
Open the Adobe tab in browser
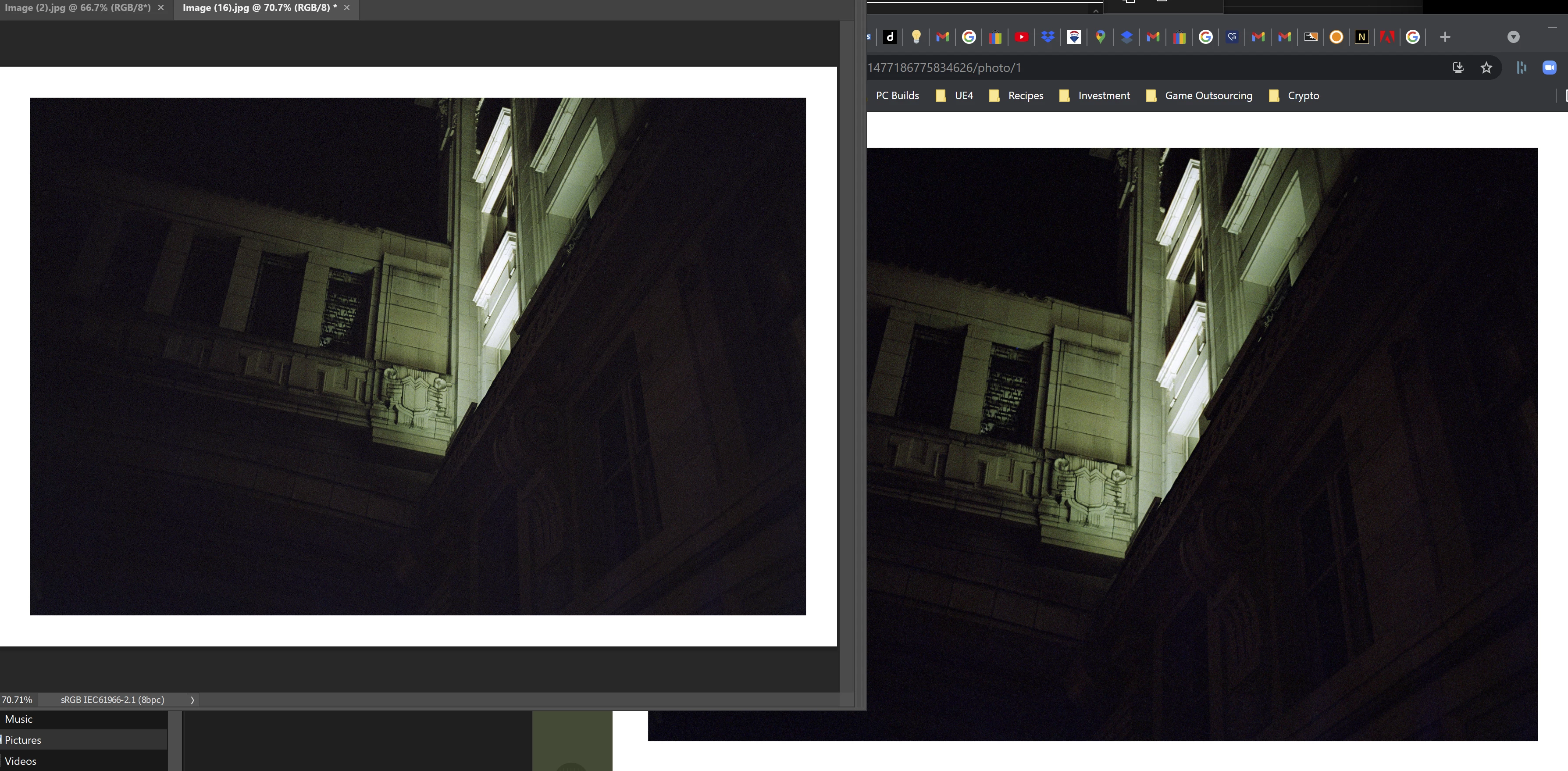(x=1387, y=37)
